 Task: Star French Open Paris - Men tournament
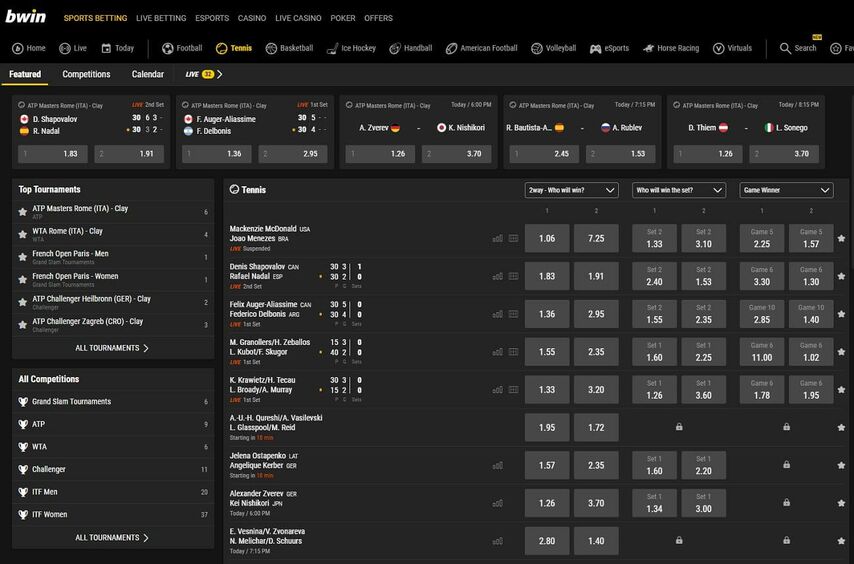(x=22, y=257)
